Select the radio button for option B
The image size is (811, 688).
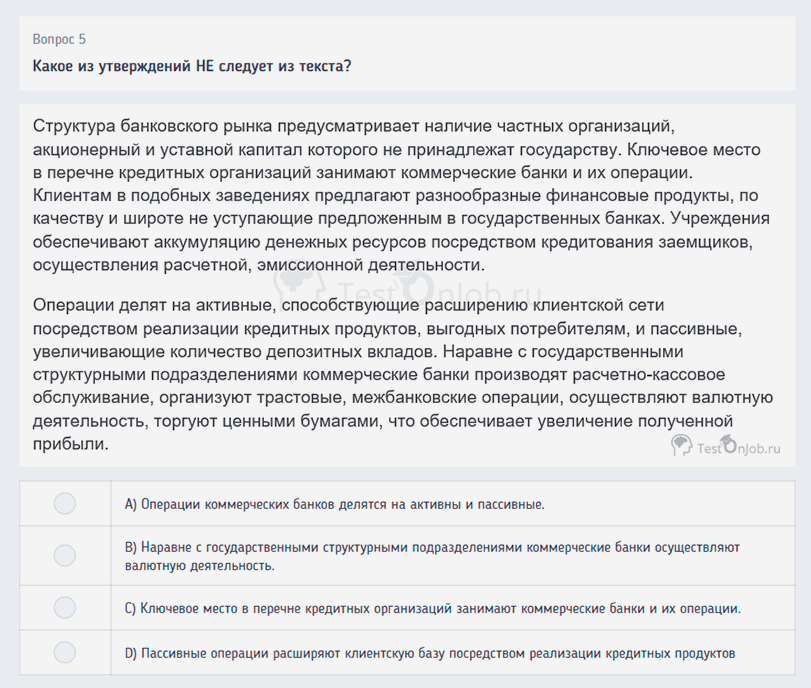click(x=64, y=555)
